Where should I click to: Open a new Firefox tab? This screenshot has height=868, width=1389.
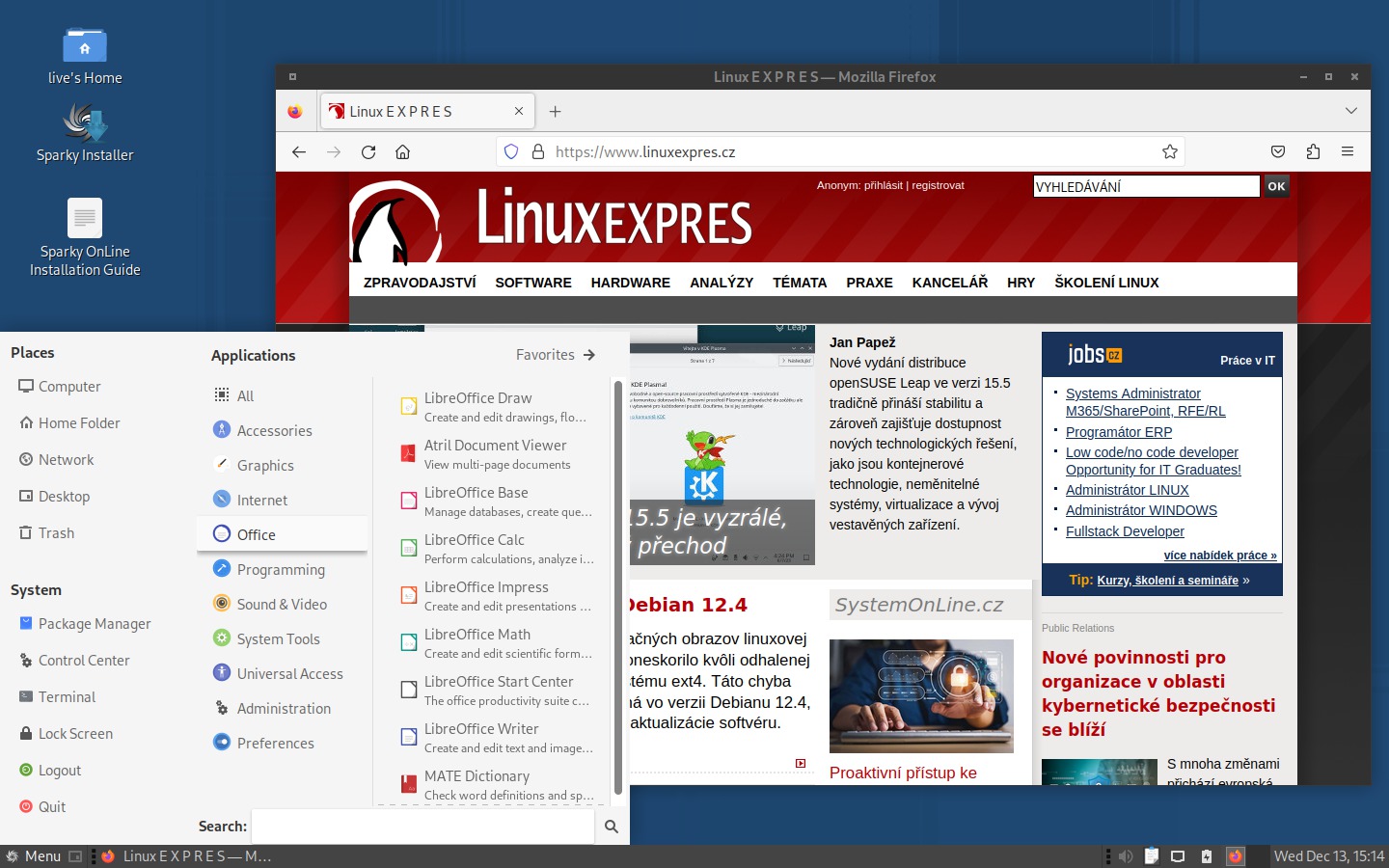pos(555,112)
